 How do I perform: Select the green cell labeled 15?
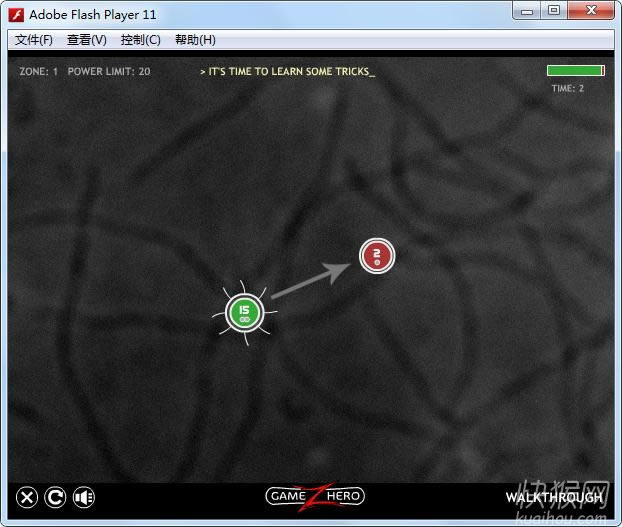coord(244,313)
